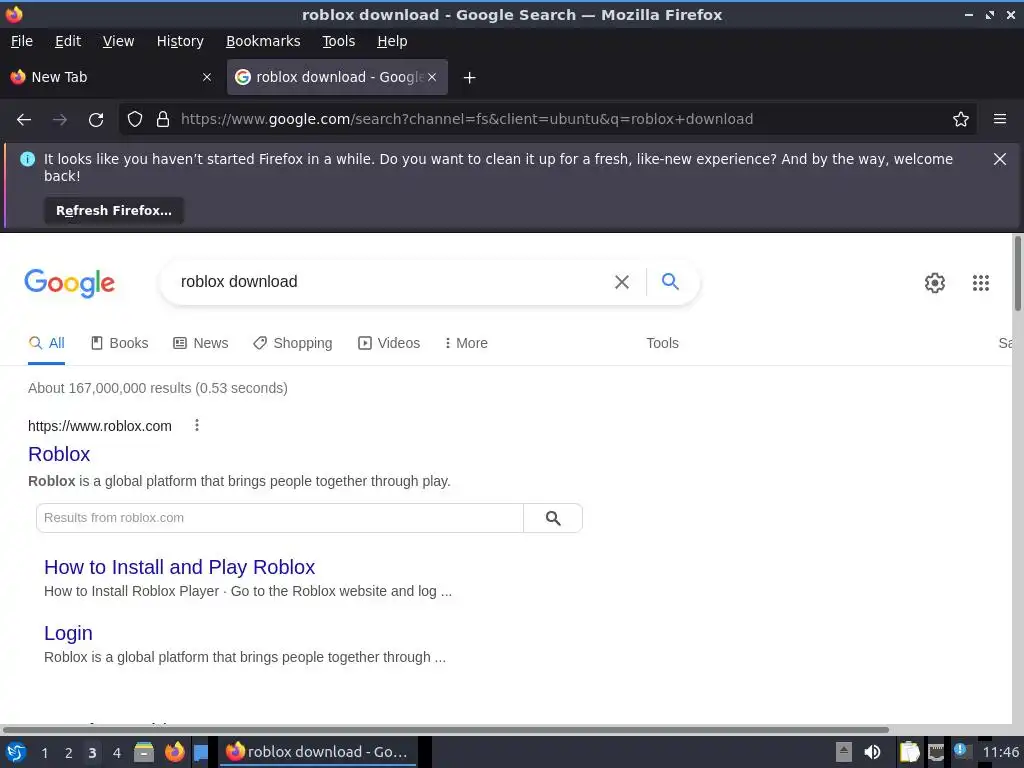1024x768 pixels.
Task: Expand the More search categories dropdown
Action: (466, 344)
